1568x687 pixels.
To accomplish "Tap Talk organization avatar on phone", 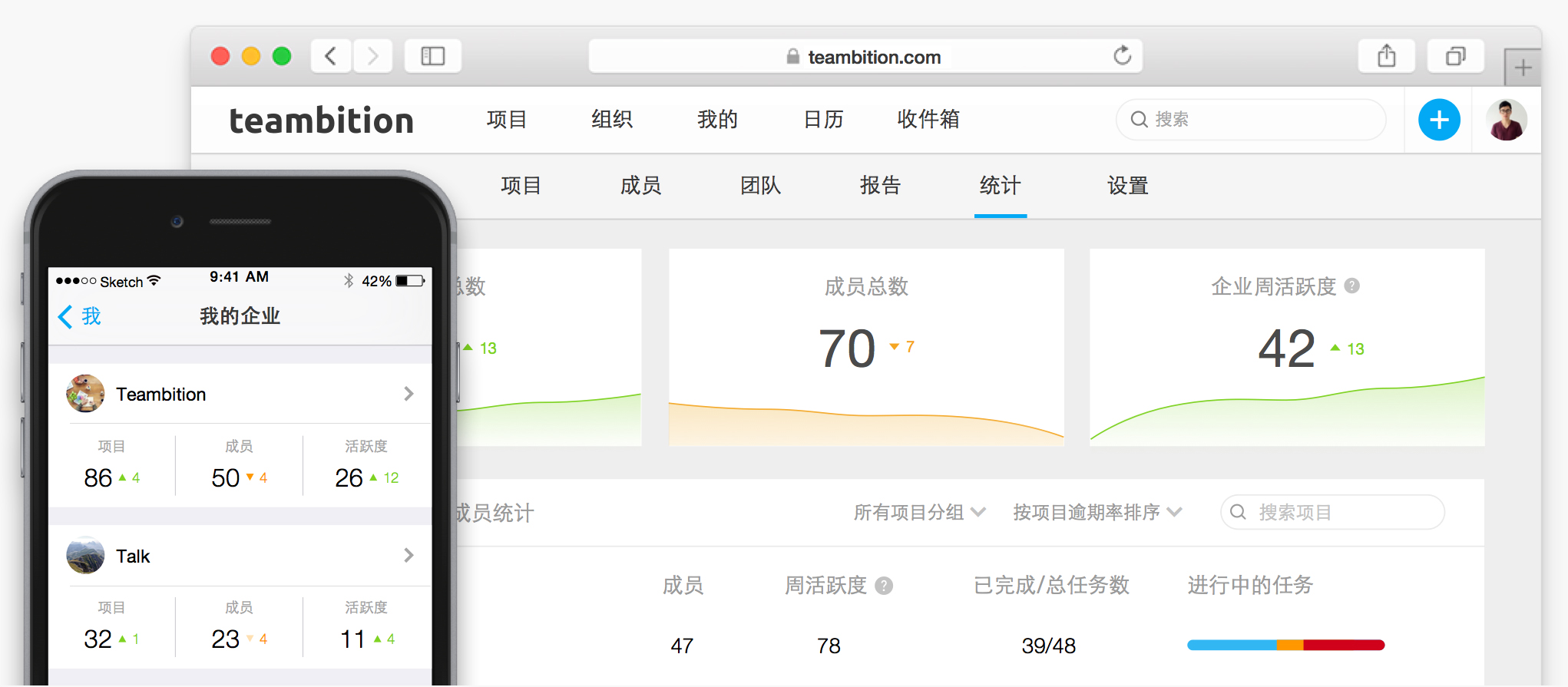I will [85, 555].
